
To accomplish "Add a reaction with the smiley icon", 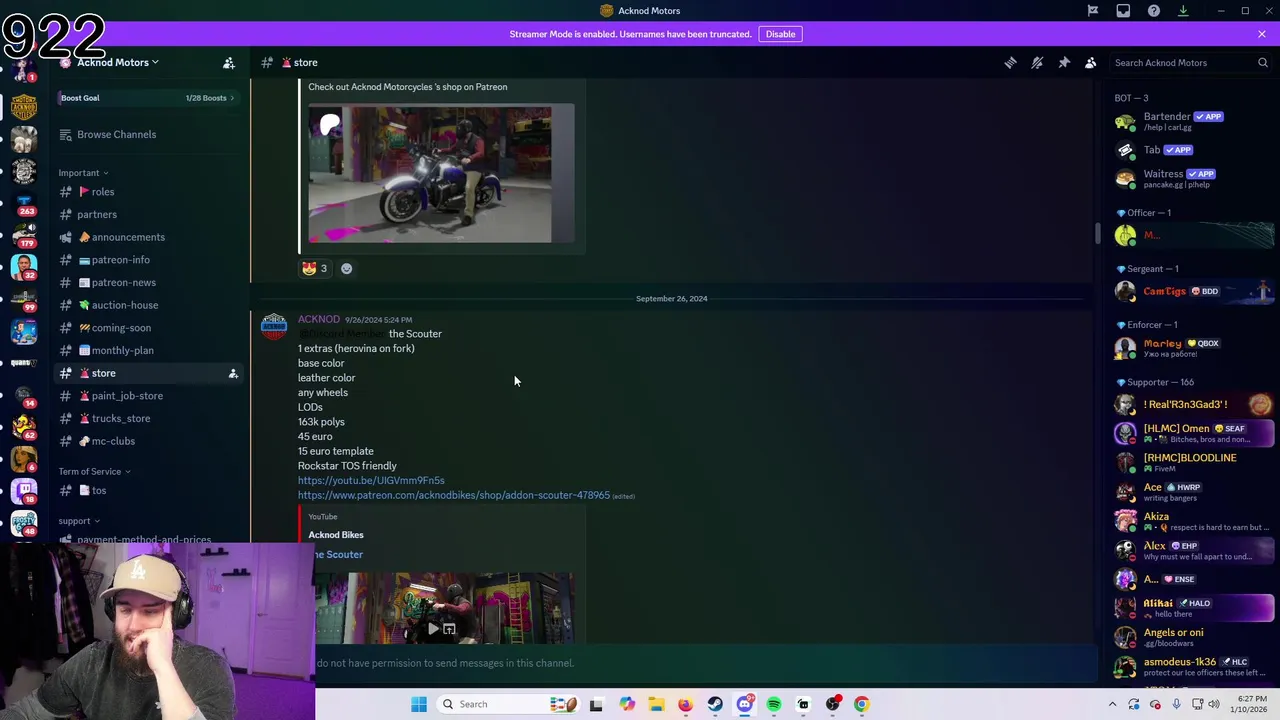I will 346,268.
